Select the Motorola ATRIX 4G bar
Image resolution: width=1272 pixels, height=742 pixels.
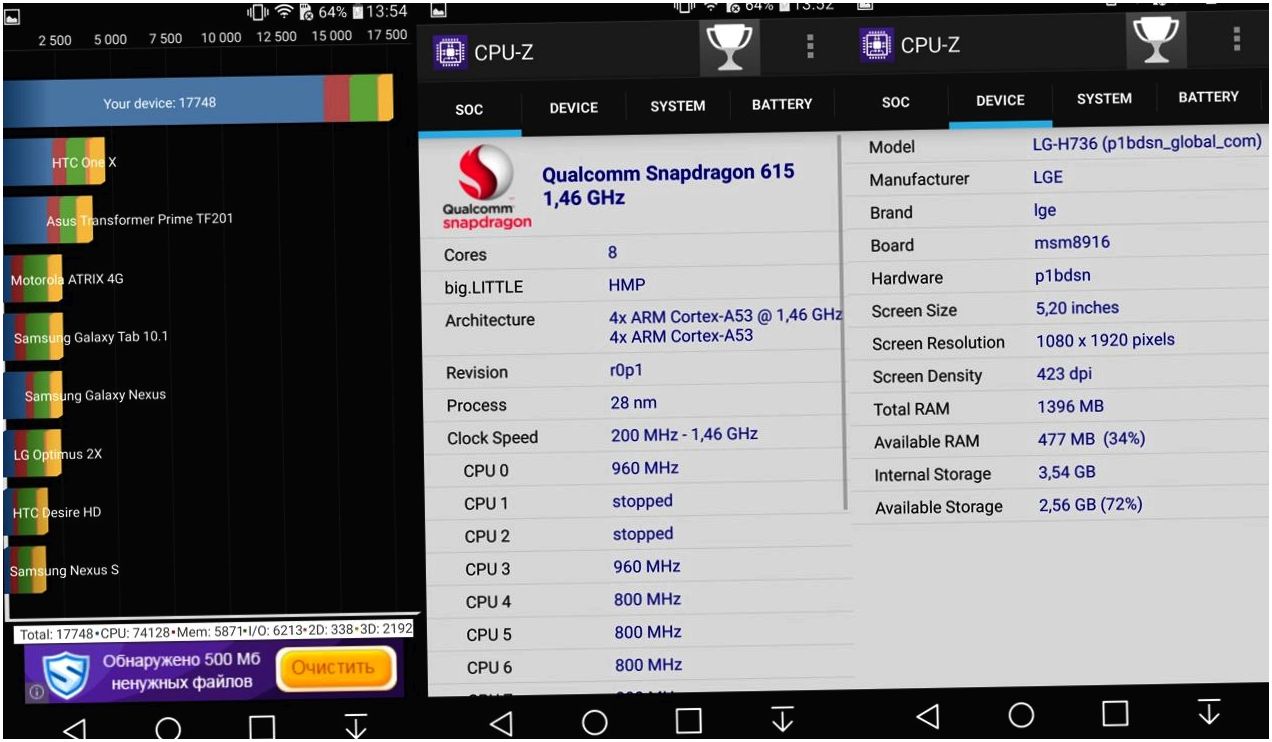(x=33, y=279)
